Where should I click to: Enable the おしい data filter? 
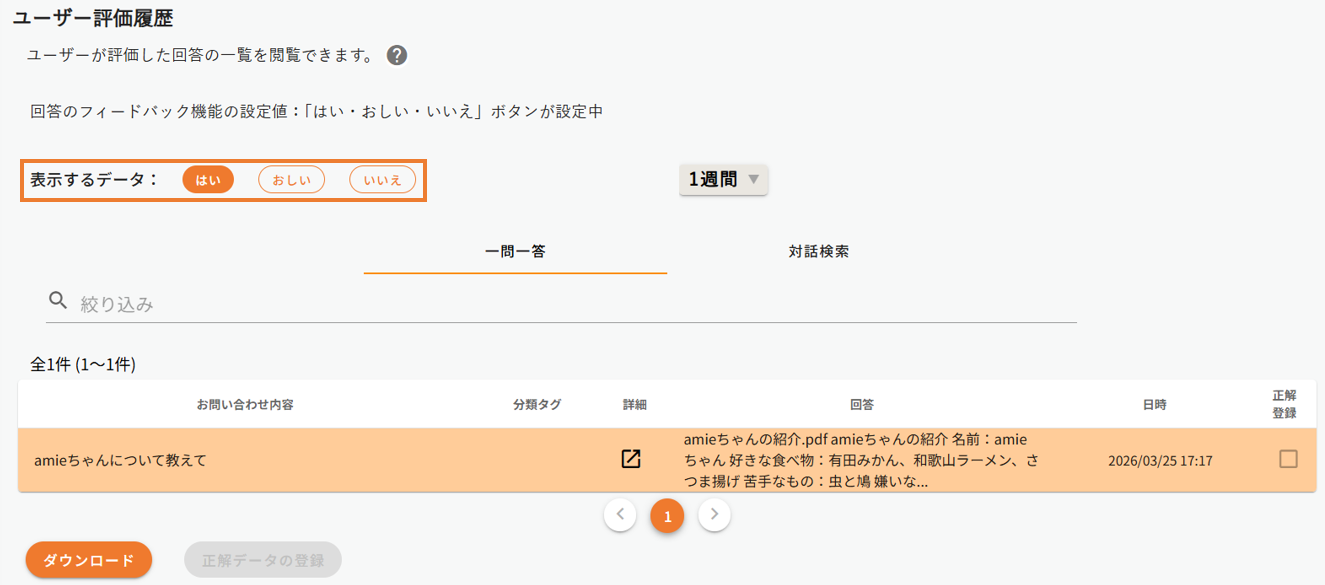[x=291, y=180]
